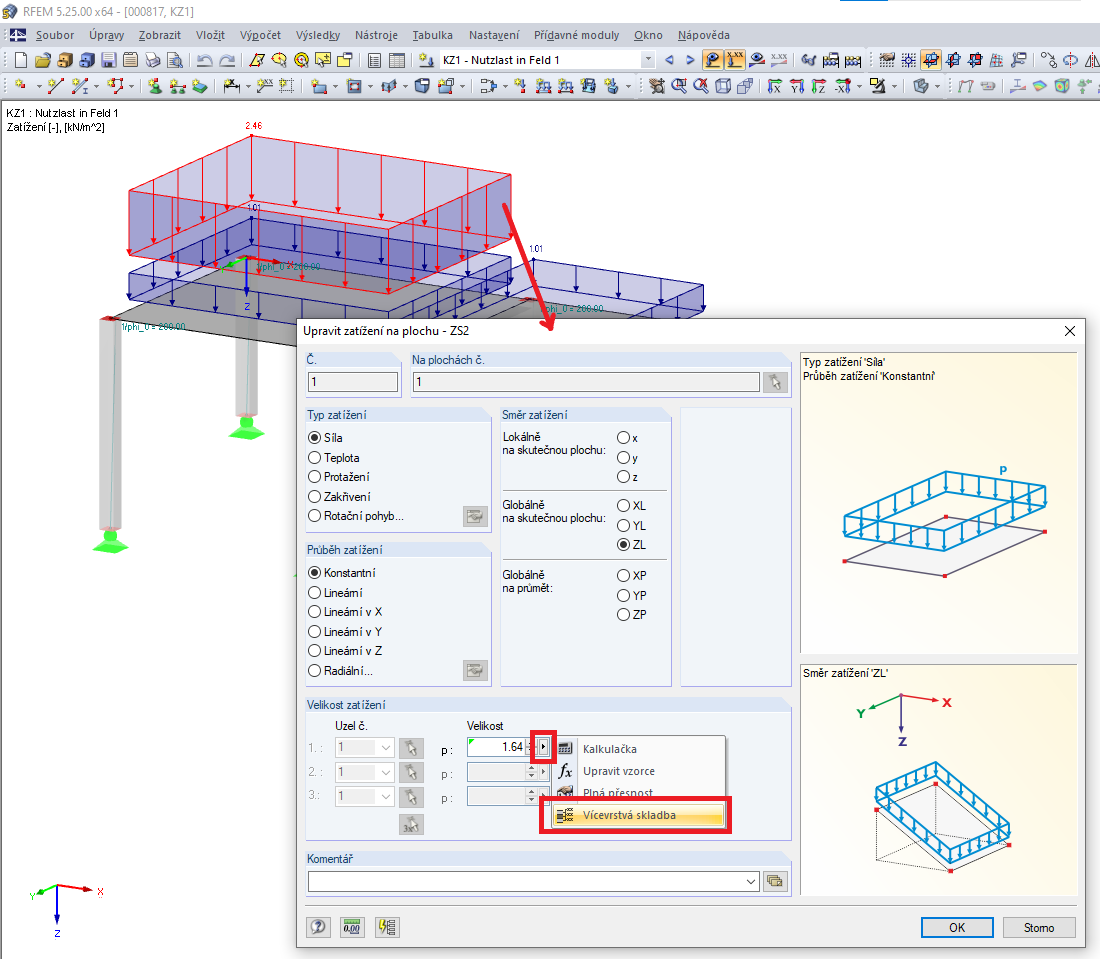
Task: Click the OK button
Action: pyautogui.click(x=957, y=927)
